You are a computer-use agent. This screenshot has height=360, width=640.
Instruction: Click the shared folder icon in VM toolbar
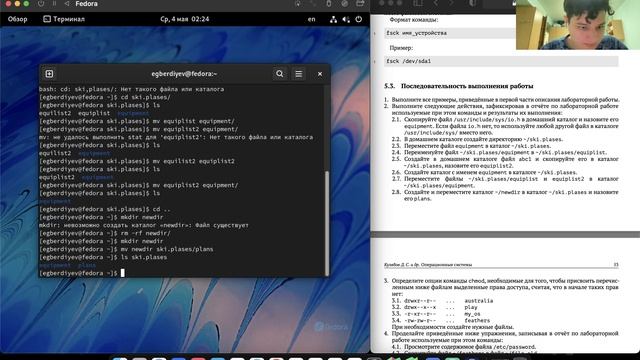[360, 4]
